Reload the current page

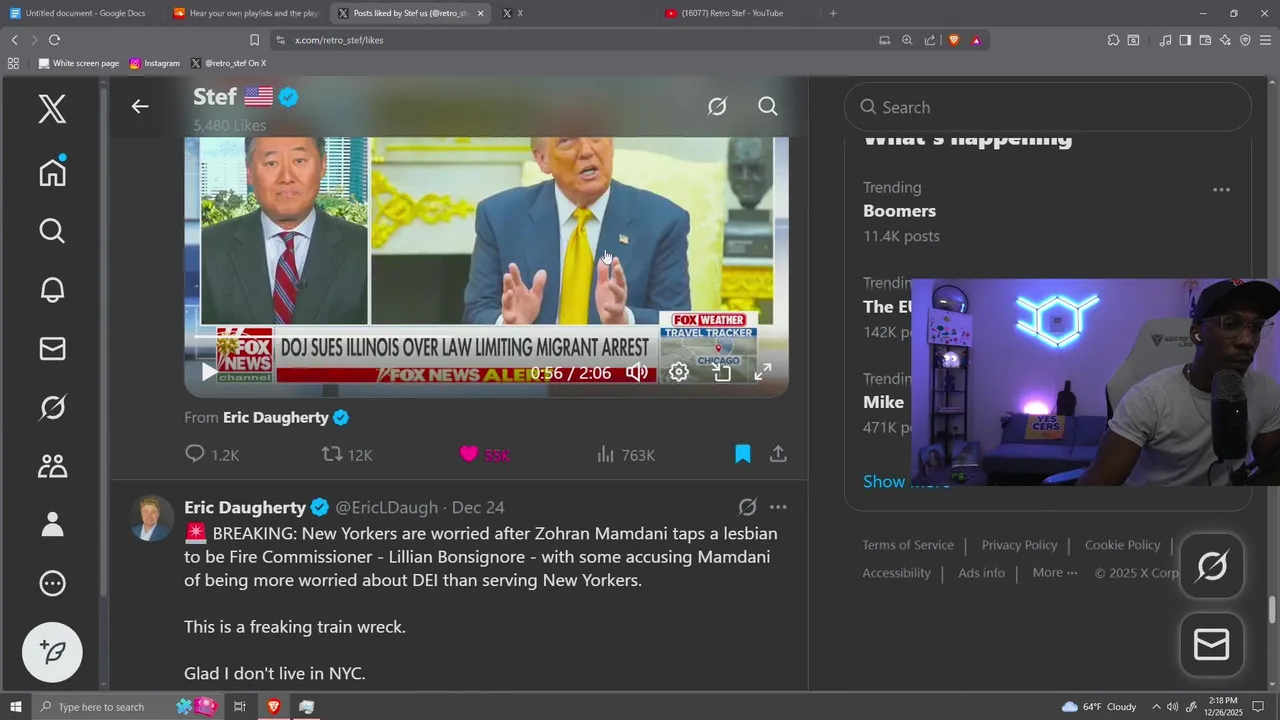(x=54, y=40)
